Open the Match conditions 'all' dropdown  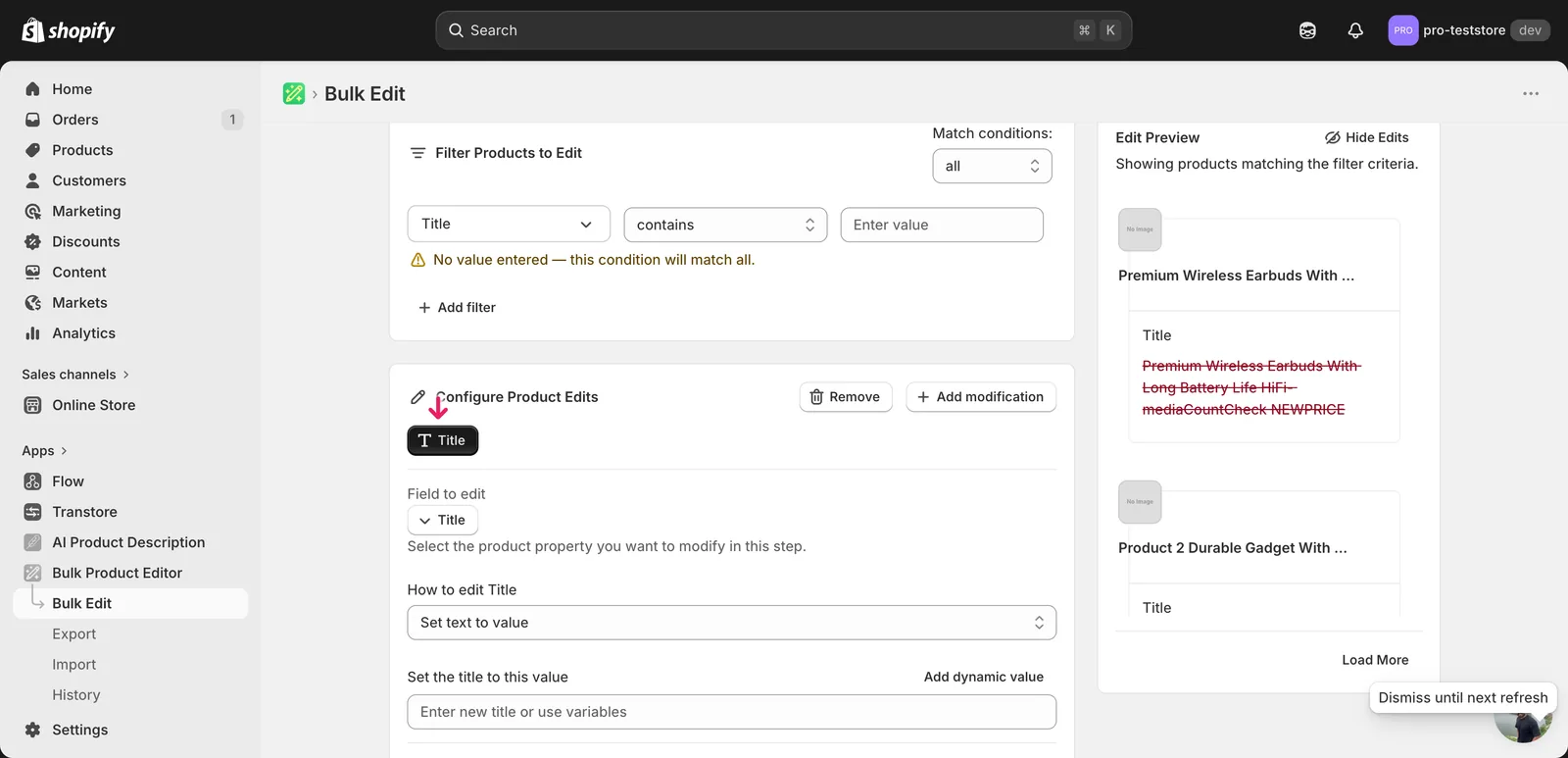tap(992, 166)
